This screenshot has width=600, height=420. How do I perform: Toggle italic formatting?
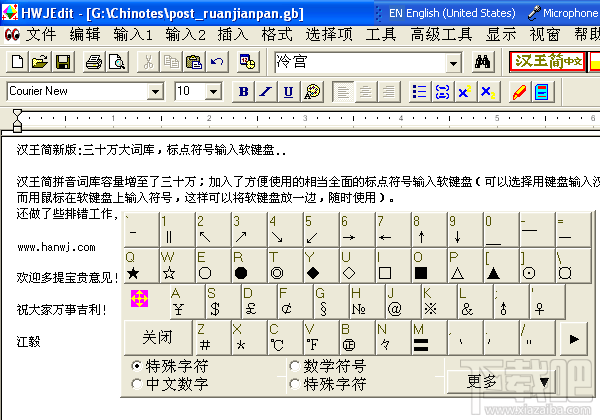click(266, 92)
